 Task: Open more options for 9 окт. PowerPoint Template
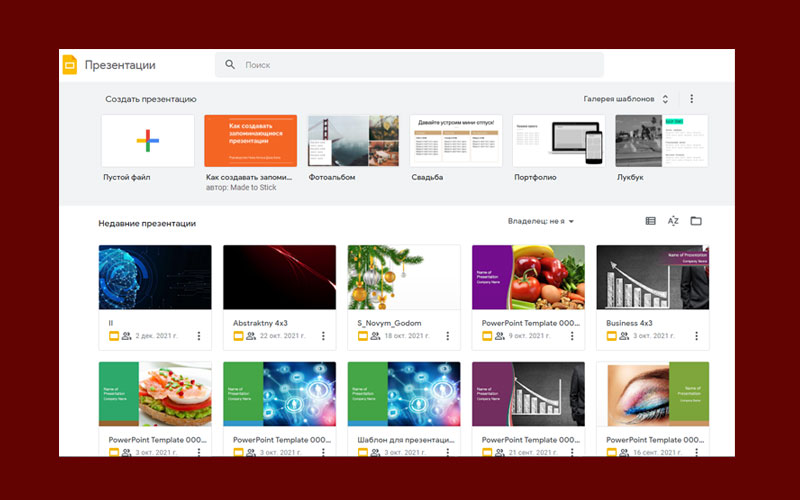572,336
